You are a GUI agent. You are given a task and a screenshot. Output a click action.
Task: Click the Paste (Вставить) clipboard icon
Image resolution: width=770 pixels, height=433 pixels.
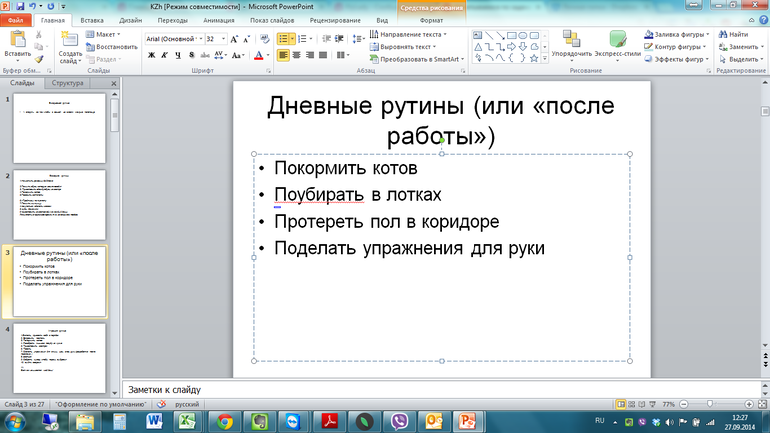pyautogui.click(x=18, y=40)
